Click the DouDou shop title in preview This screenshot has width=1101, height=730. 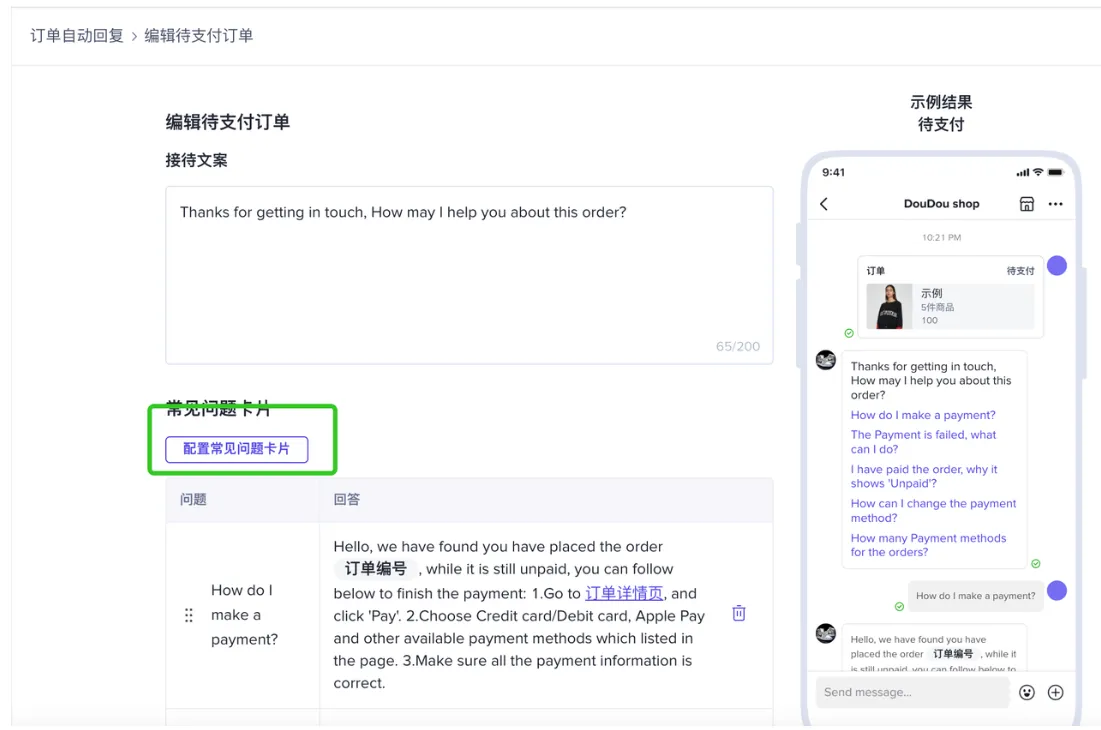click(941, 204)
